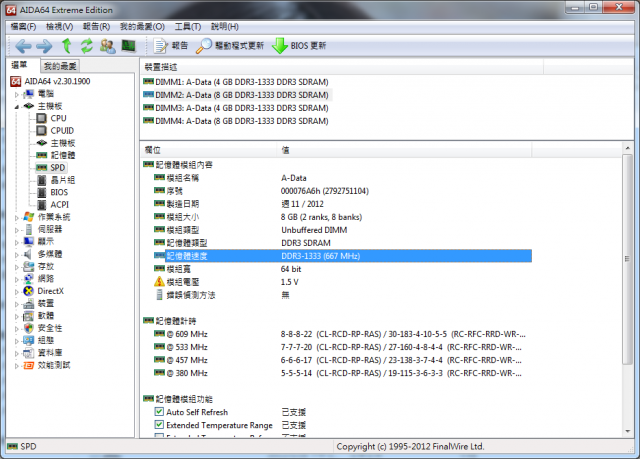Expand the 作業系統 tree node
This screenshot has width=640, height=459.
[17, 218]
